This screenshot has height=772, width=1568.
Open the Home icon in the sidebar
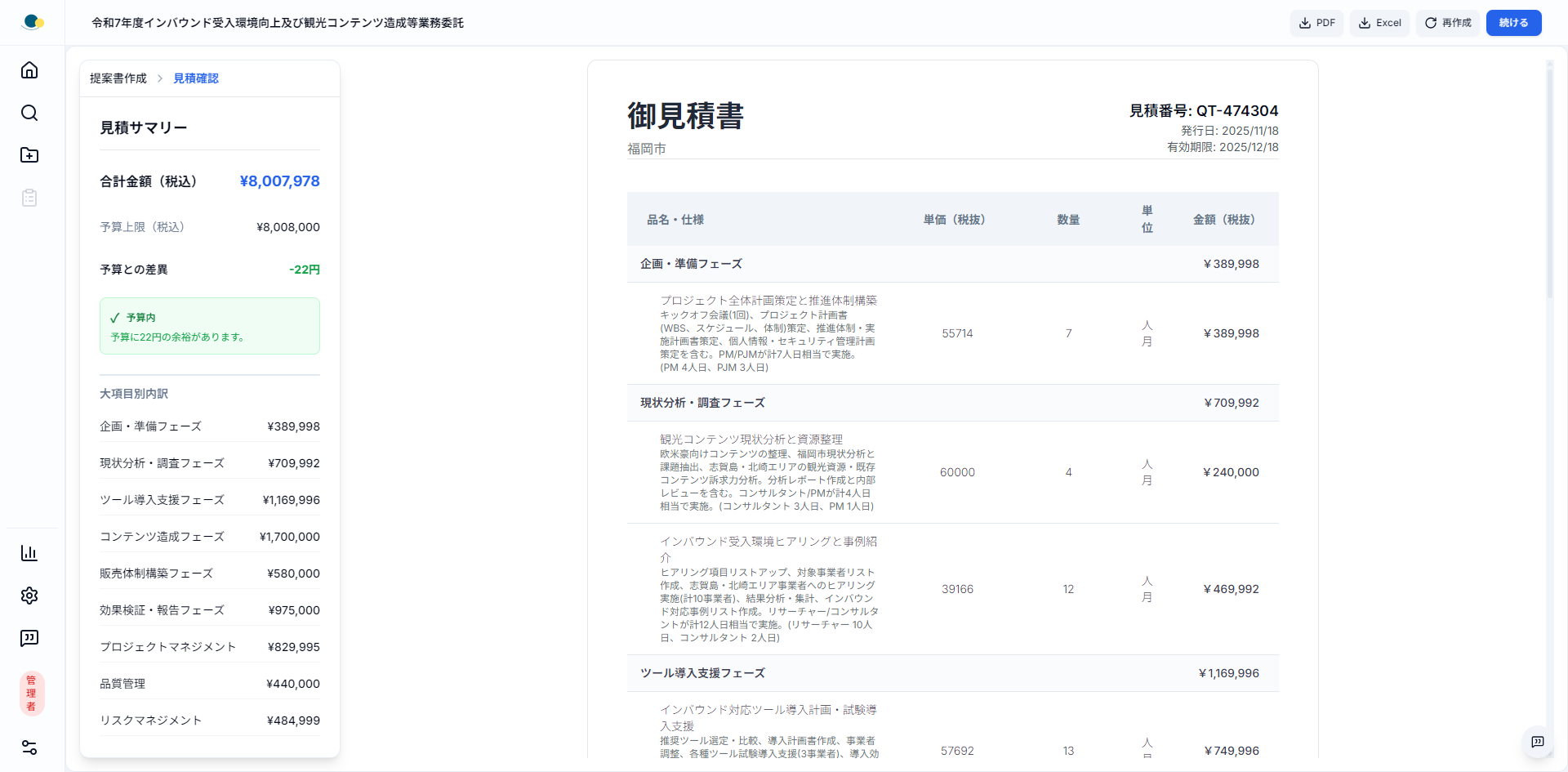(x=29, y=70)
